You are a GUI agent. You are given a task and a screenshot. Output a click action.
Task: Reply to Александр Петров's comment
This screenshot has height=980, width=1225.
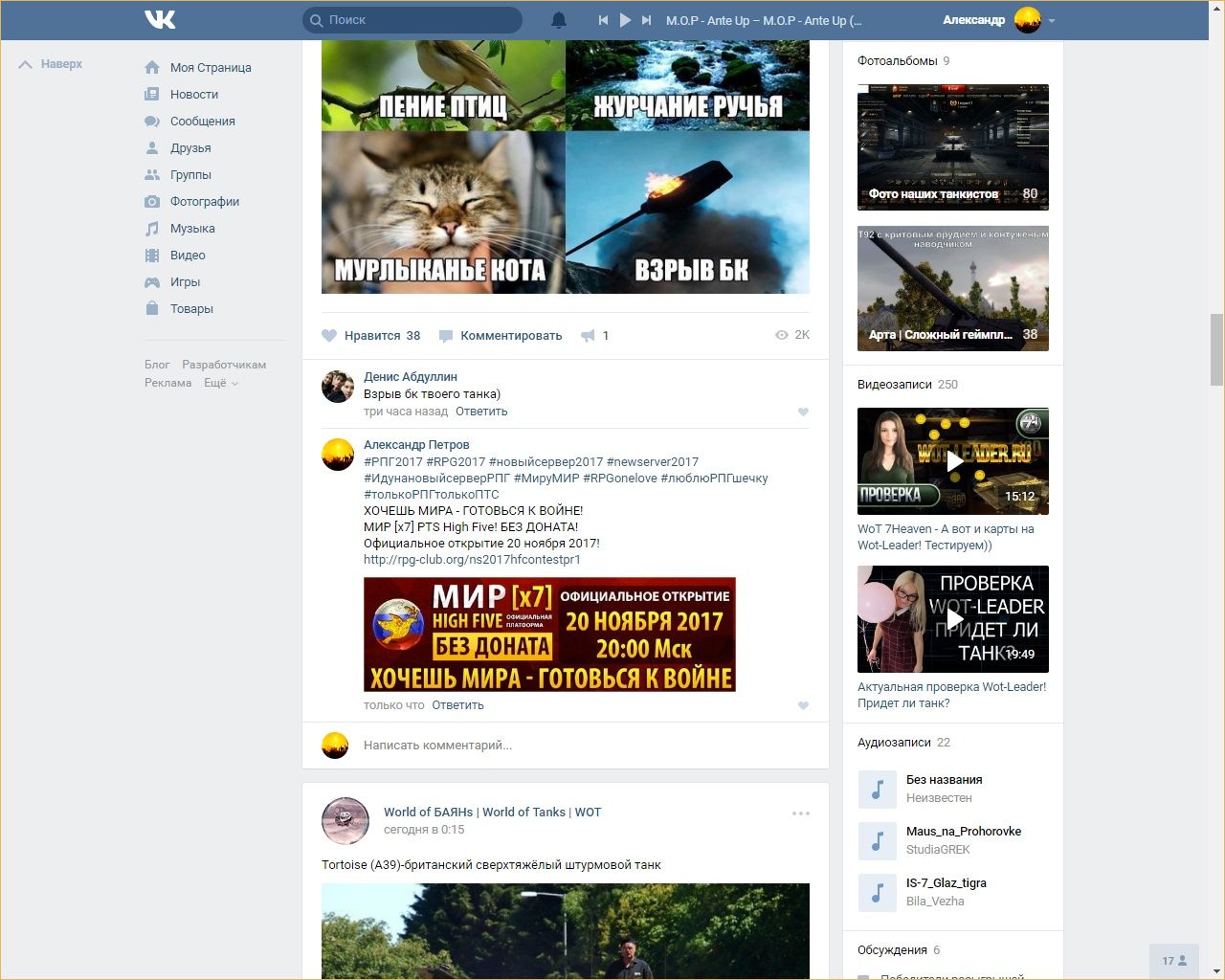pyautogui.click(x=457, y=705)
